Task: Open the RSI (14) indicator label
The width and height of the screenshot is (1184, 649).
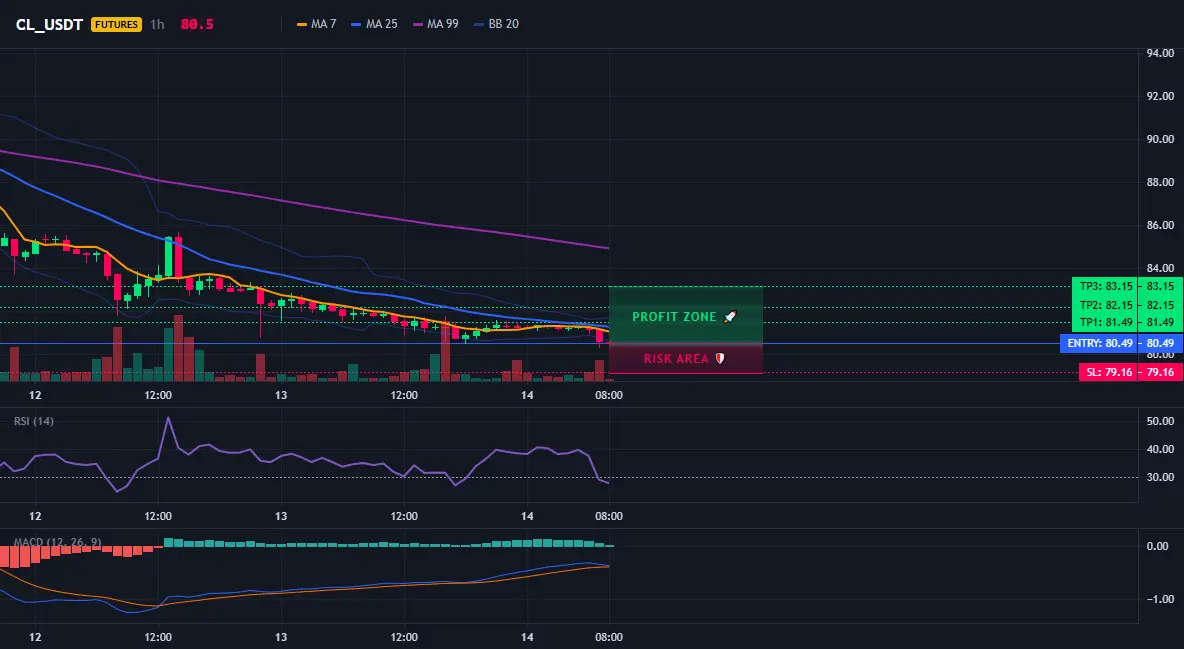Action: pos(34,421)
